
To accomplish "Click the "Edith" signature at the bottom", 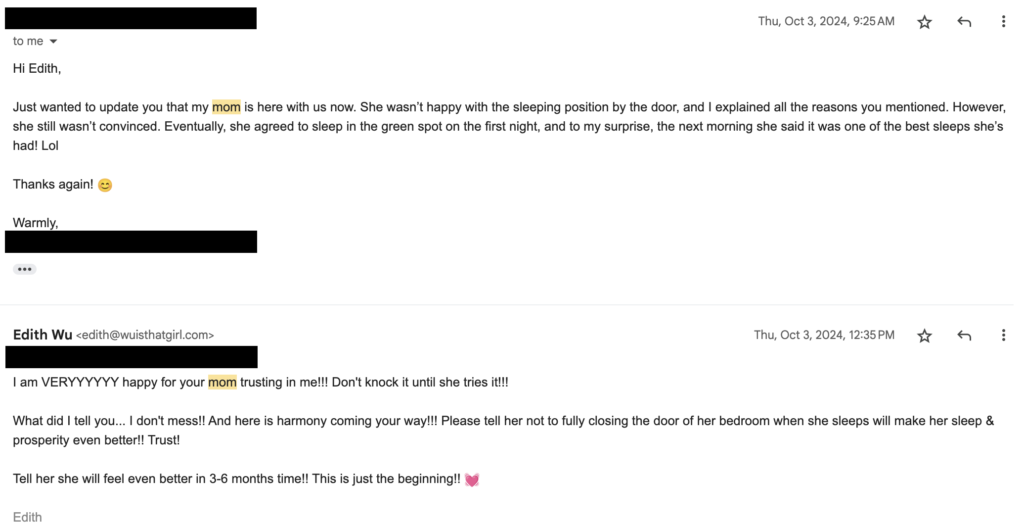I will (x=28, y=517).
